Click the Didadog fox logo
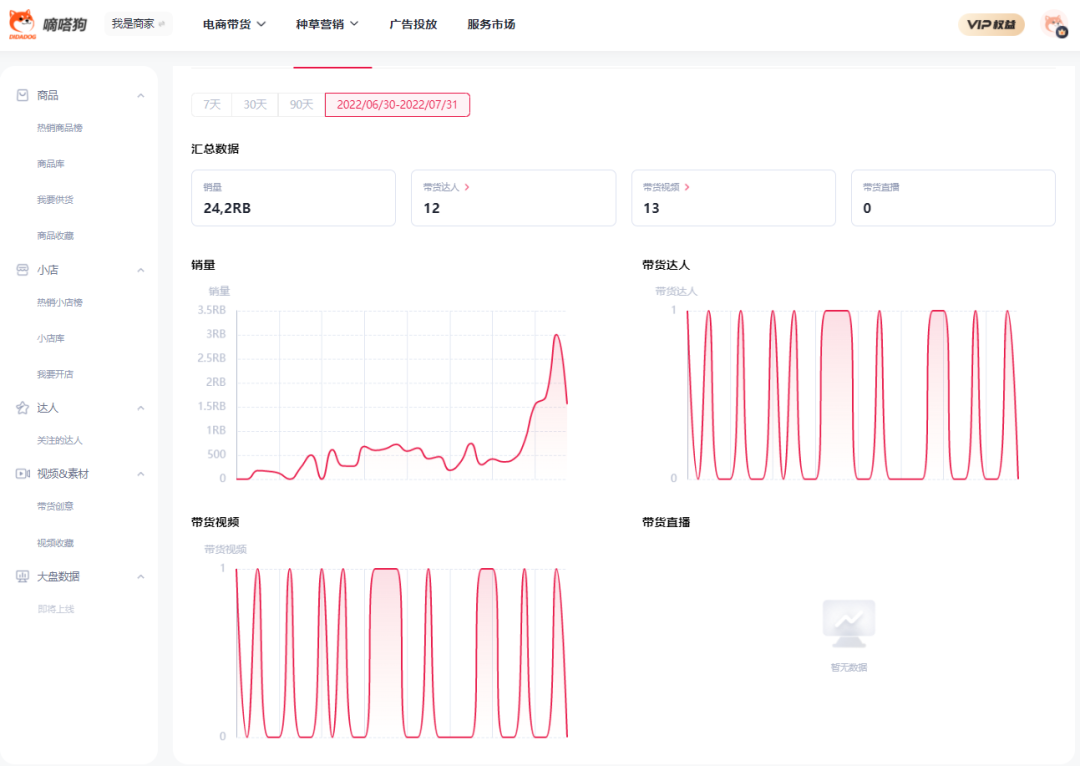 coord(22,24)
